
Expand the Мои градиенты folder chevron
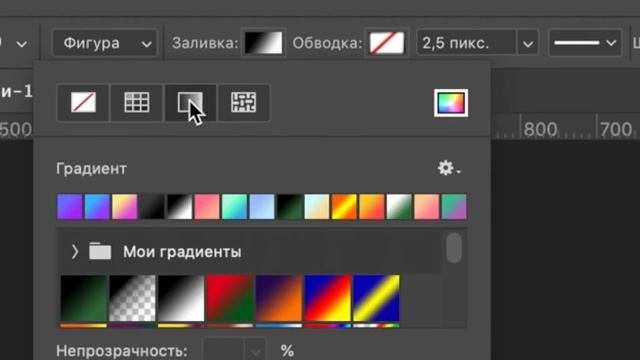coord(75,252)
